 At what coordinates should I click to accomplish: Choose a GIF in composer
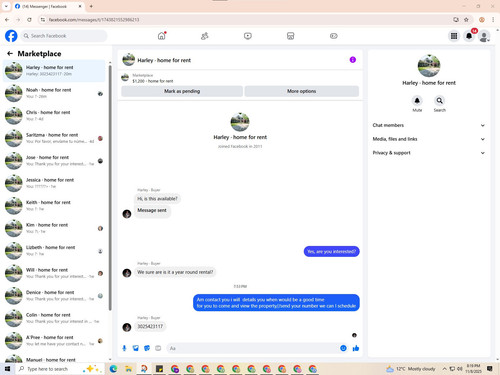[x=158, y=348]
